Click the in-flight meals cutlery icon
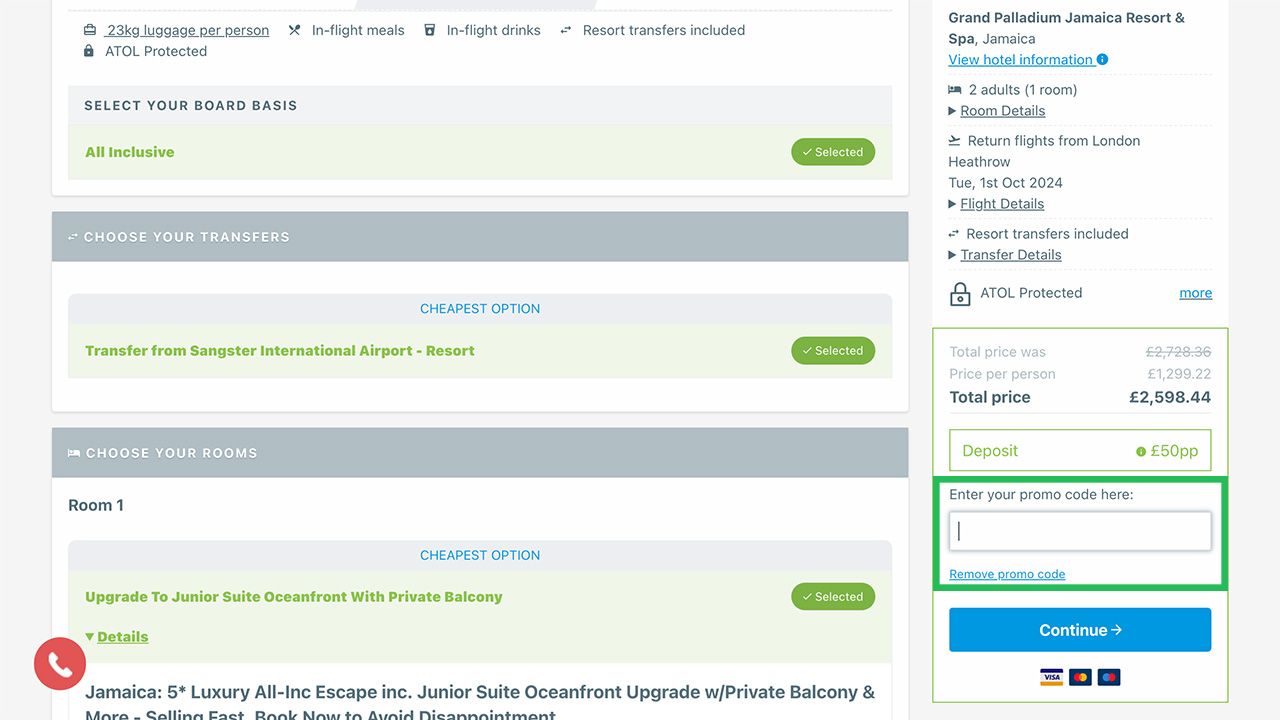Screen dimensions: 1280x720 tap(294, 30)
